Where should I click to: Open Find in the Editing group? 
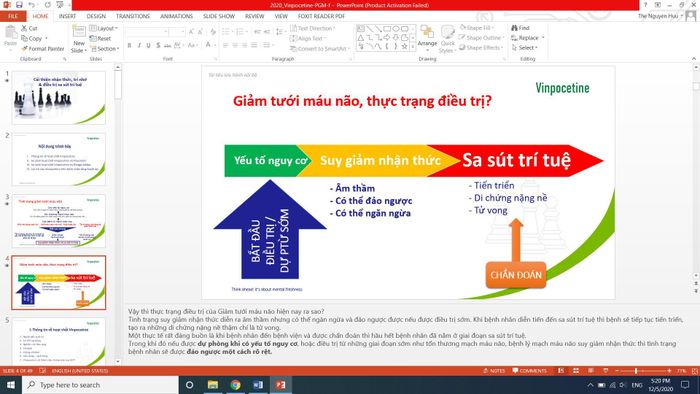coord(520,28)
